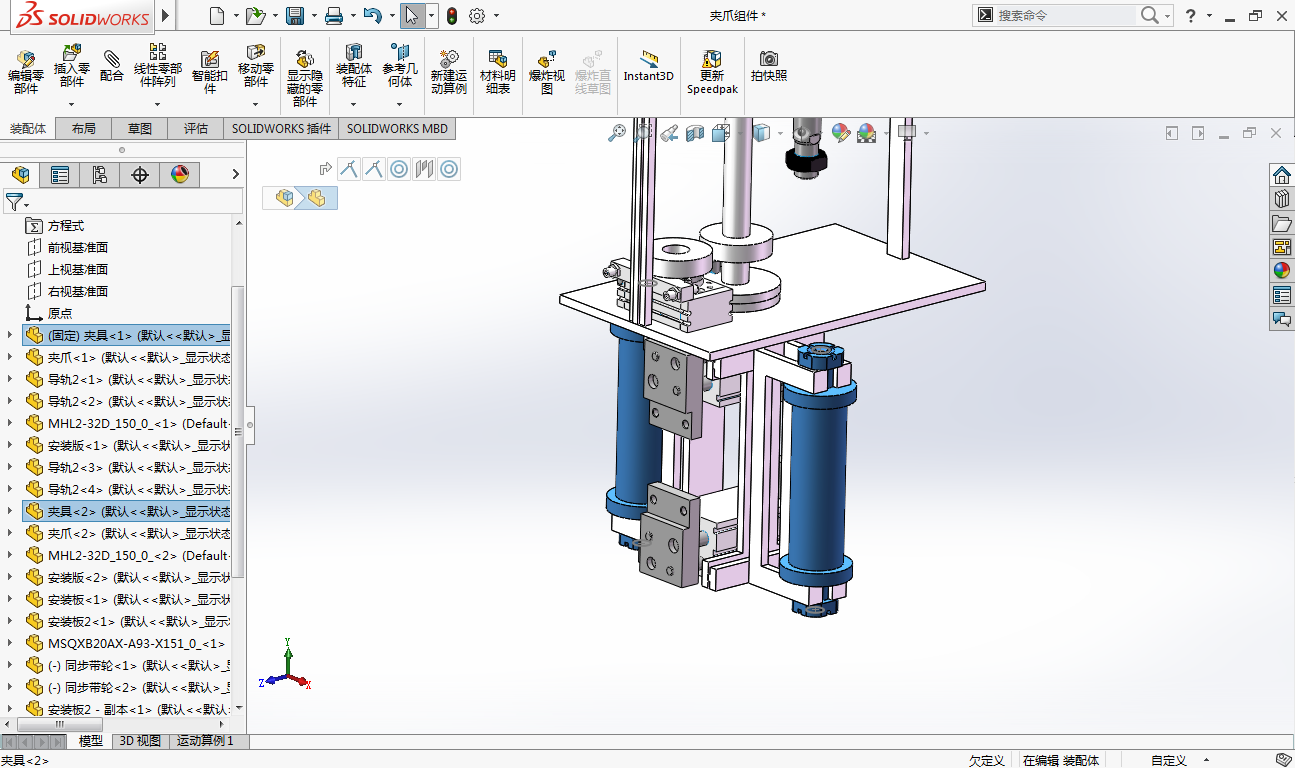The width and height of the screenshot is (1295, 768).
Task: Click 显示隐藏的零部件 (Show Hidden Components)
Action: 305,77
